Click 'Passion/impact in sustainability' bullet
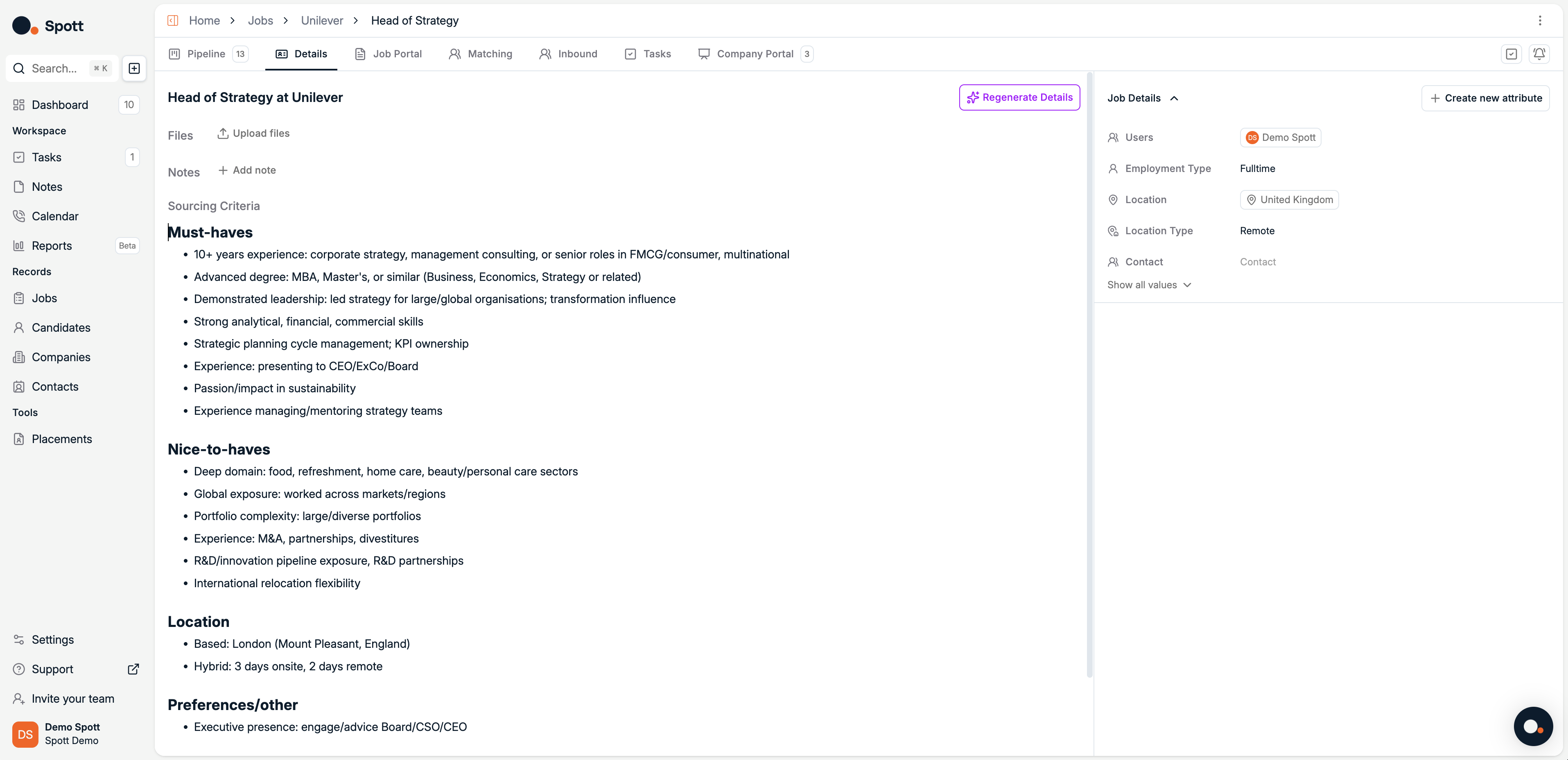The height and width of the screenshot is (760, 1568). 275,389
